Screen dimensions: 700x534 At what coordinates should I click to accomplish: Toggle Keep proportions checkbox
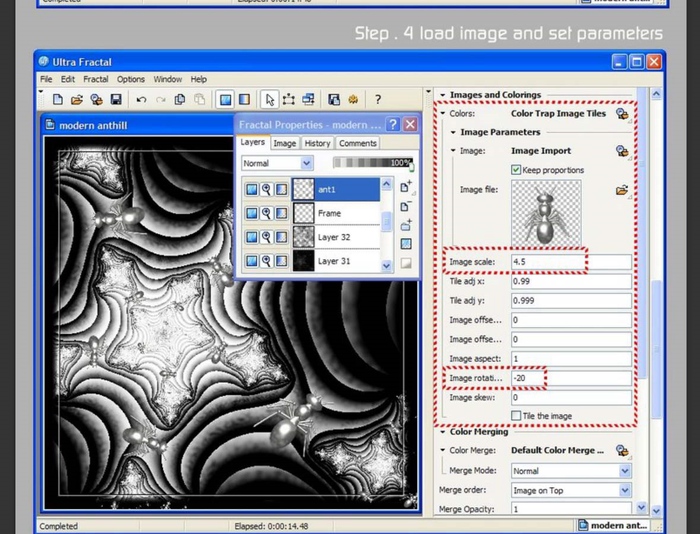516,170
